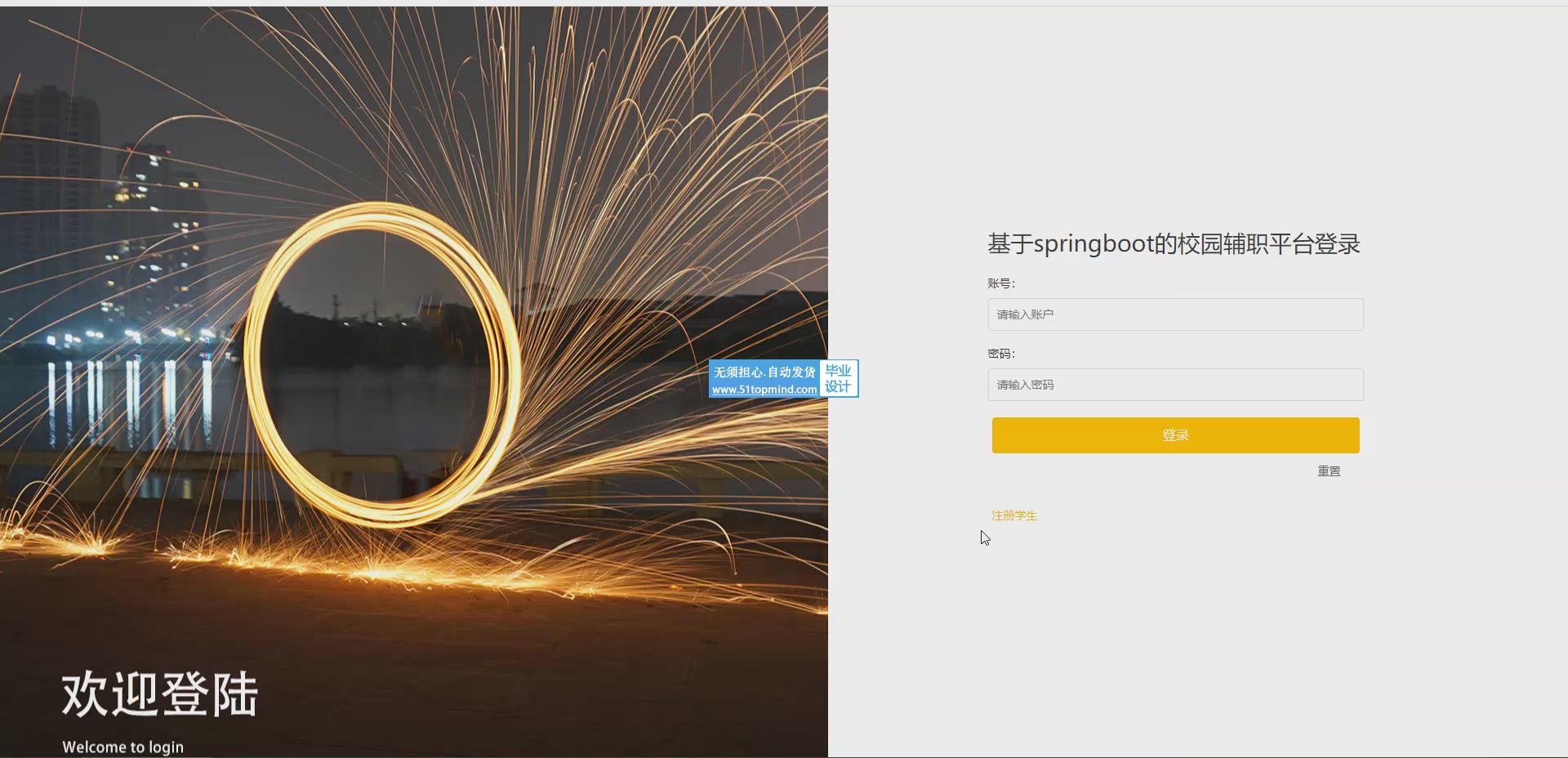Image resolution: width=1568 pixels, height=758 pixels.
Task: Click the 无须担心.自动发货 banner text
Action: tap(764, 372)
